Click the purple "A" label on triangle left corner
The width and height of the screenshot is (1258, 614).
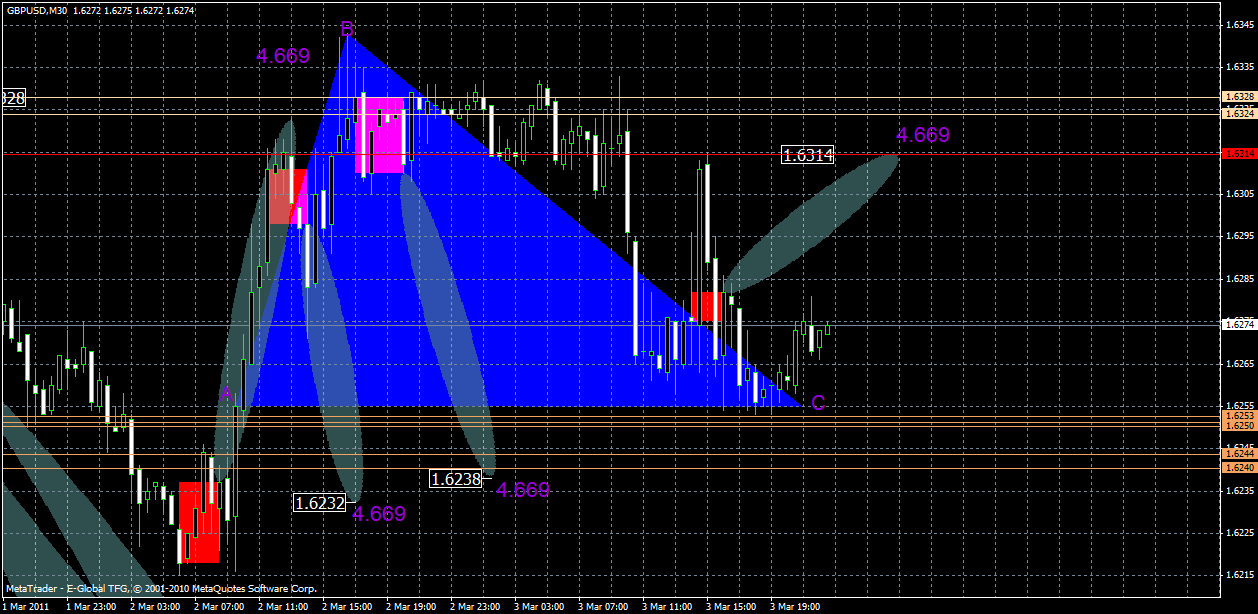coord(226,395)
